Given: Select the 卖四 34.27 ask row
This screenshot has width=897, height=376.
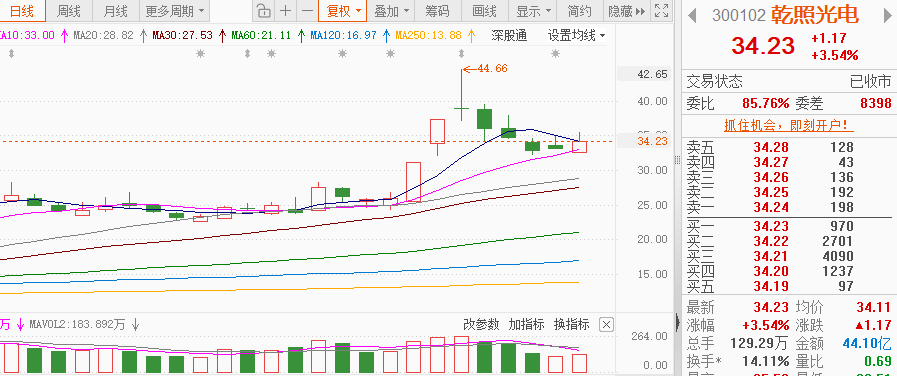Looking at the screenshot, I should [x=789, y=163].
